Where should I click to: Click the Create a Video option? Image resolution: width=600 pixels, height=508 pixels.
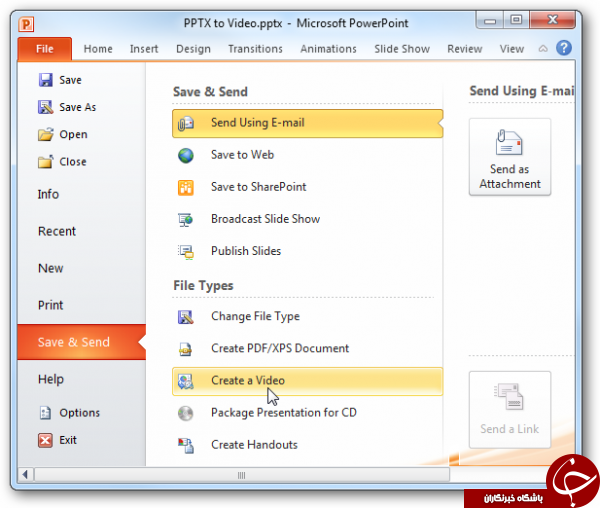(308, 381)
